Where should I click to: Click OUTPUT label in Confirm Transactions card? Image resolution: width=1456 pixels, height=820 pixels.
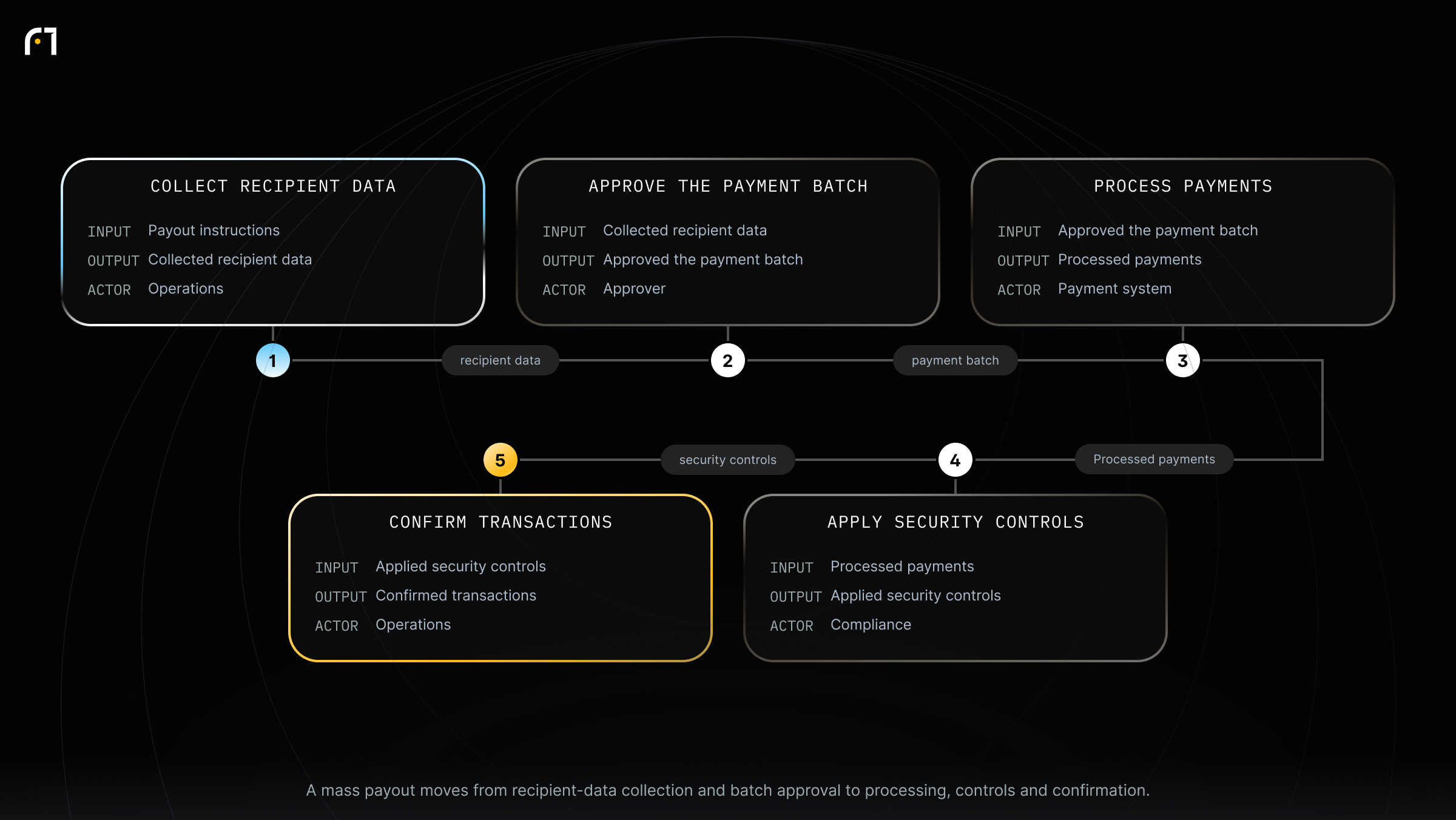coord(341,597)
